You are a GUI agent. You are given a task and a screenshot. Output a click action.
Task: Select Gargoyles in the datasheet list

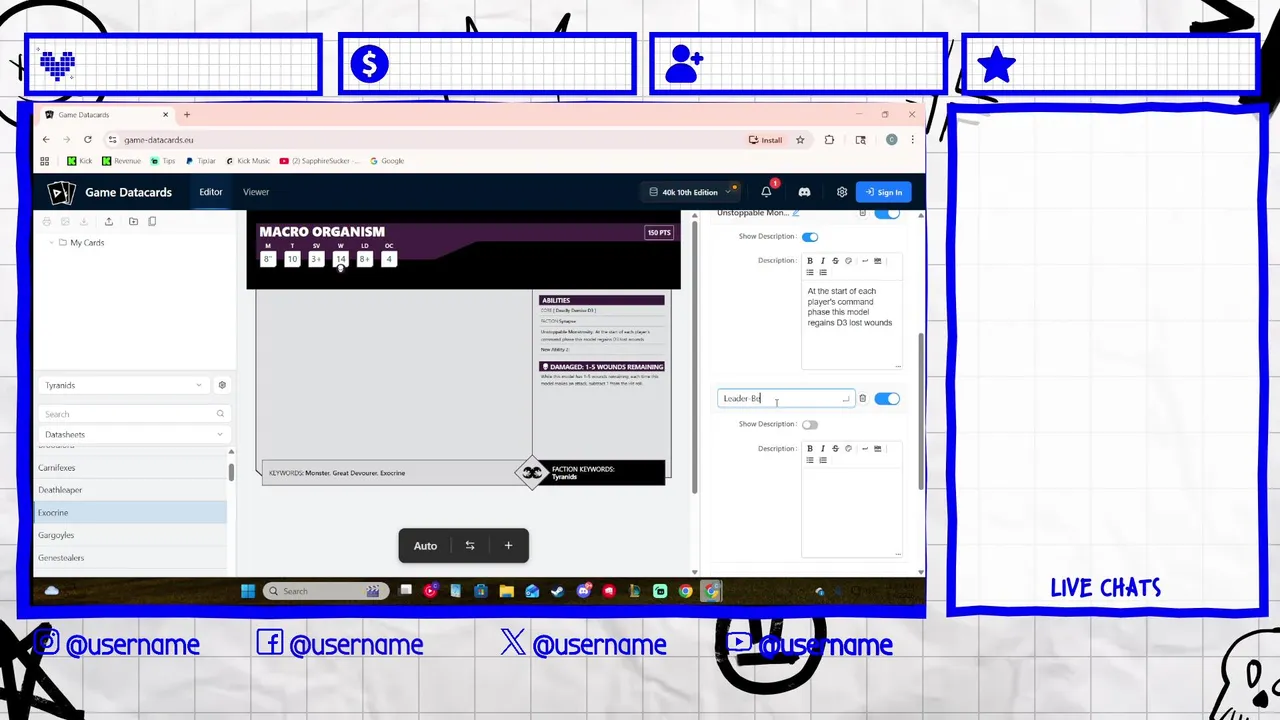(130, 535)
